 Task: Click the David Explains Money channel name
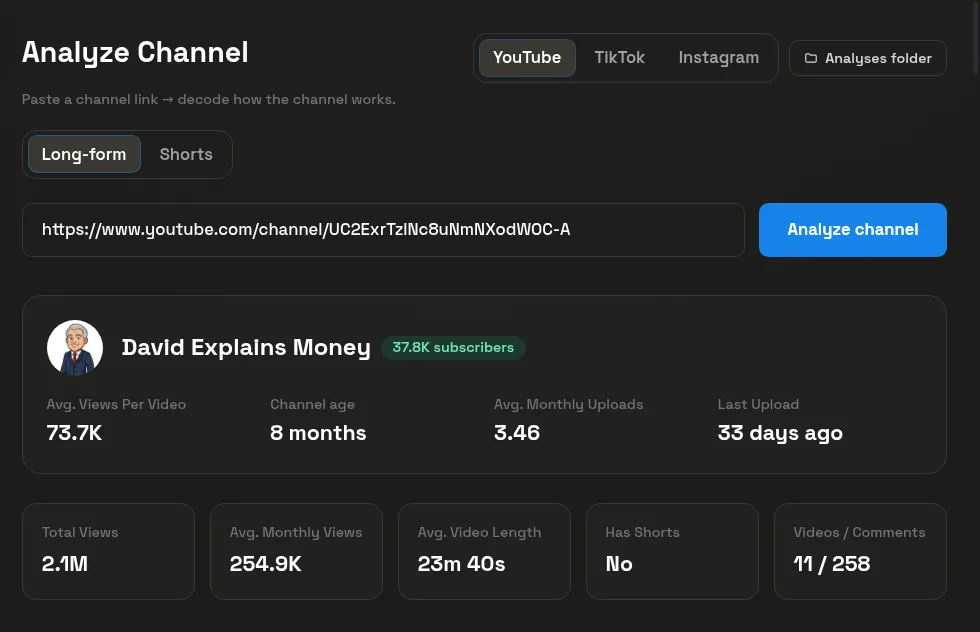[246, 347]
